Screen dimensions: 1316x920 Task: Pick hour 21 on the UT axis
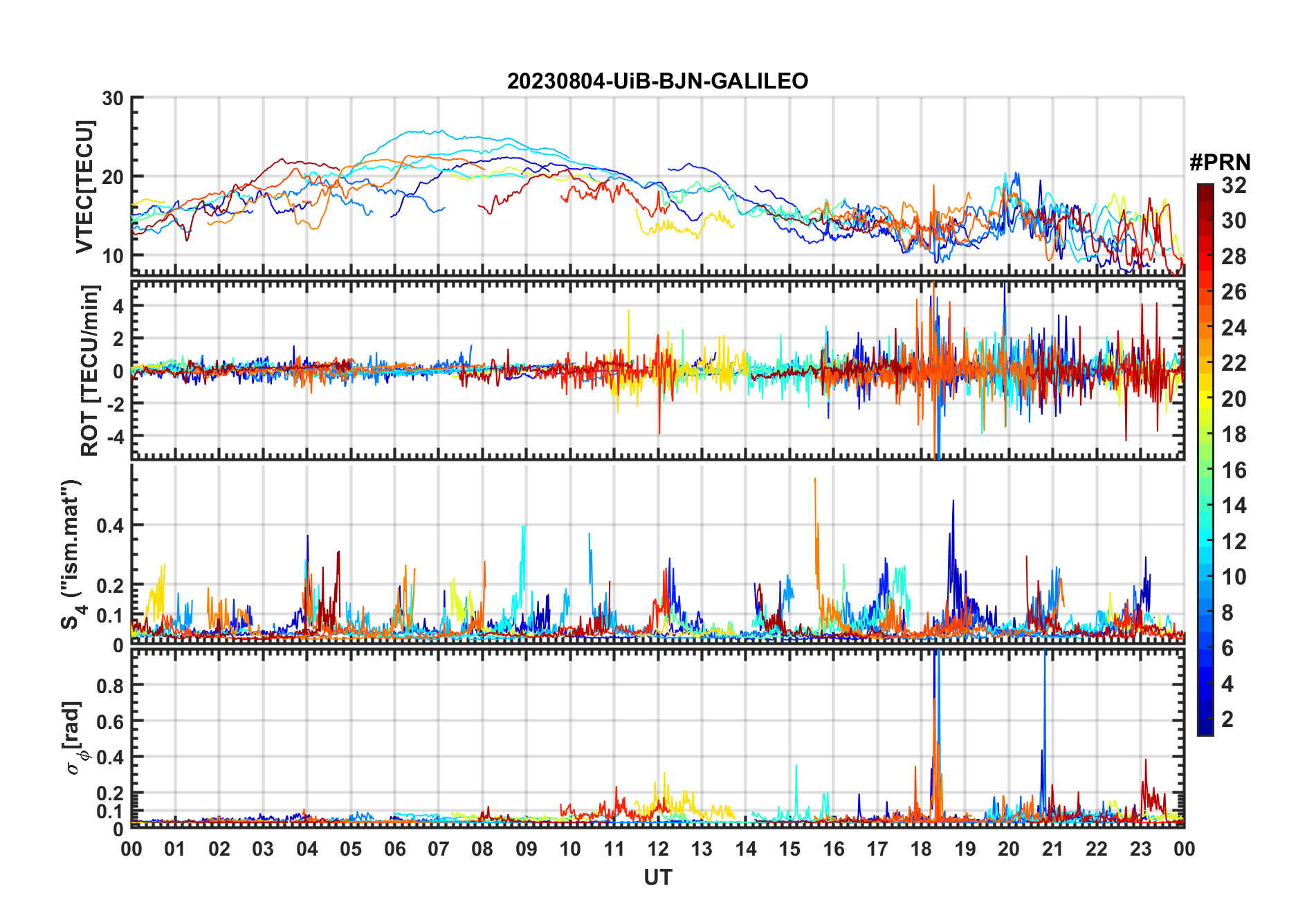point(1053,849)
